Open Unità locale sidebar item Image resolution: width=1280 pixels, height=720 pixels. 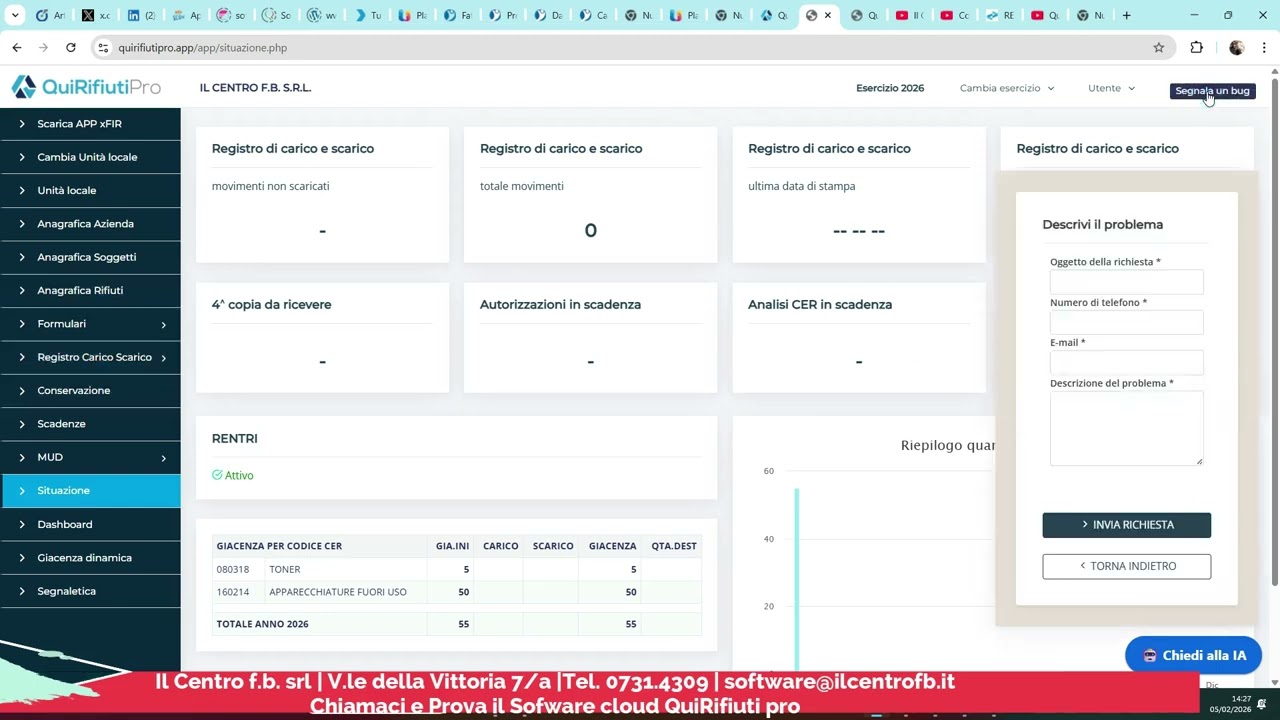point(90,190)
